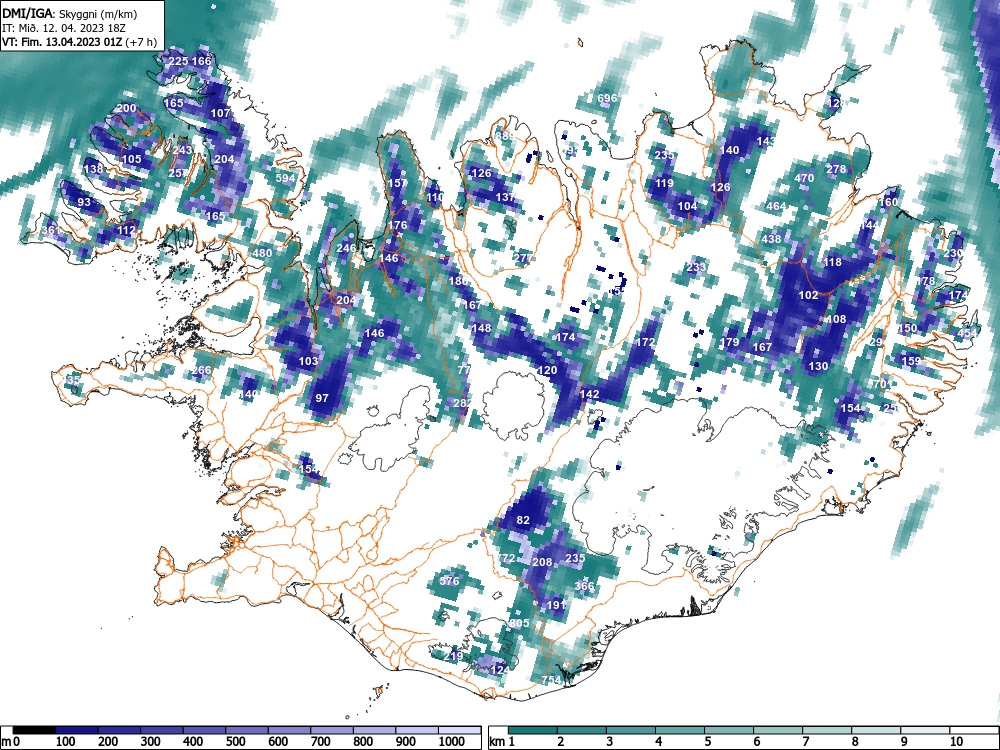Click the visibility value 148
This screenshot has width=1000, height=750.
(x=482, y=328)
